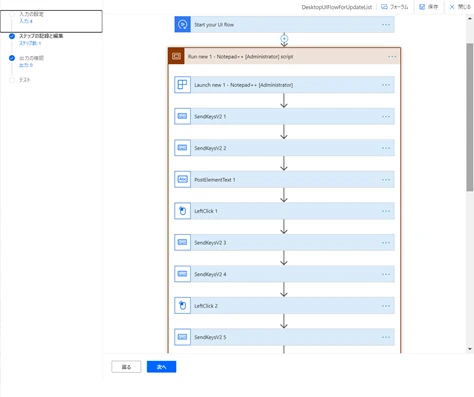Open more options for SendKeysV2 3
Screen dimensions: 474x397
coord(386,243)
